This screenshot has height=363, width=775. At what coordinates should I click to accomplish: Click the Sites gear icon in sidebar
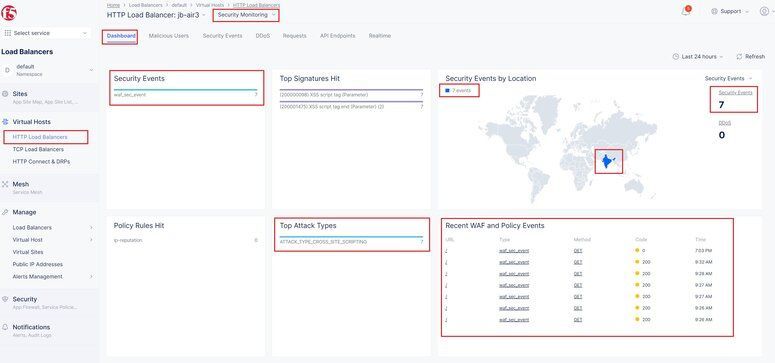point(5,94)
